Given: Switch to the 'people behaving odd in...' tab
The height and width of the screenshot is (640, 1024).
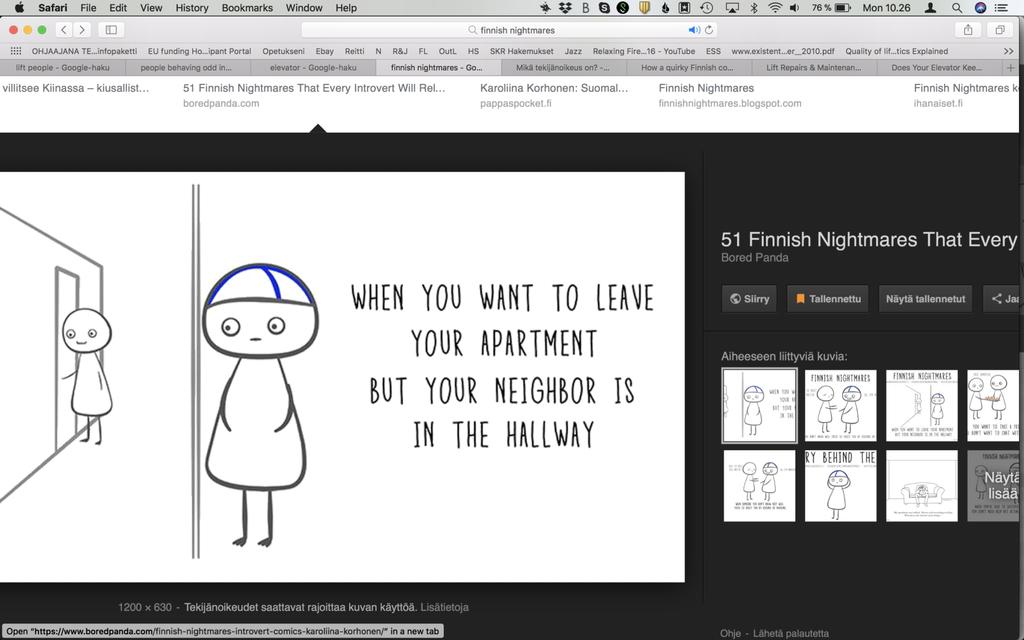Looking at the screenshot, I should [x=186, y=67].
